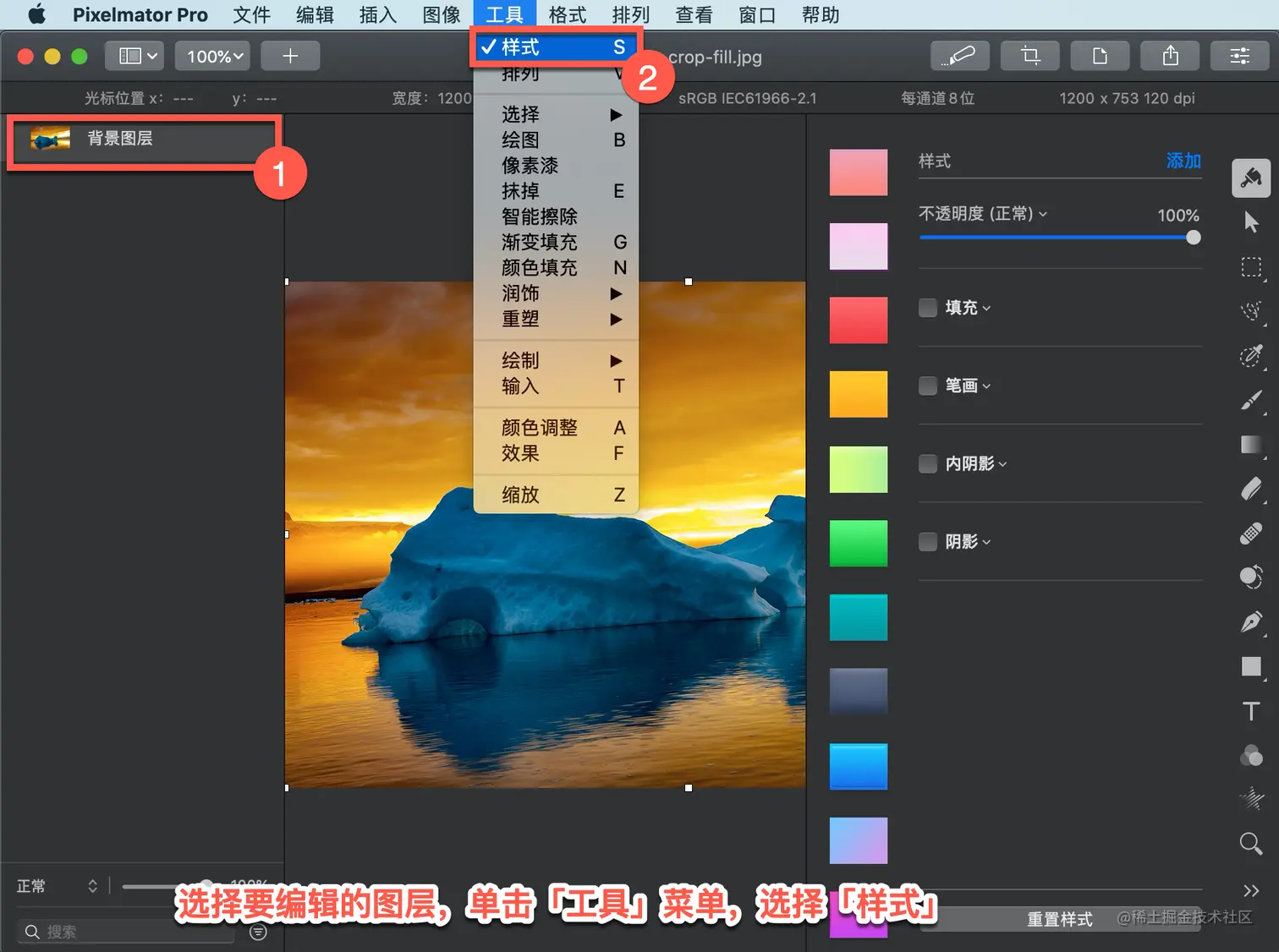1279x952 pixels.
Task: Choose 绘图 in the 工具 menu
Action: click(556, 140)
